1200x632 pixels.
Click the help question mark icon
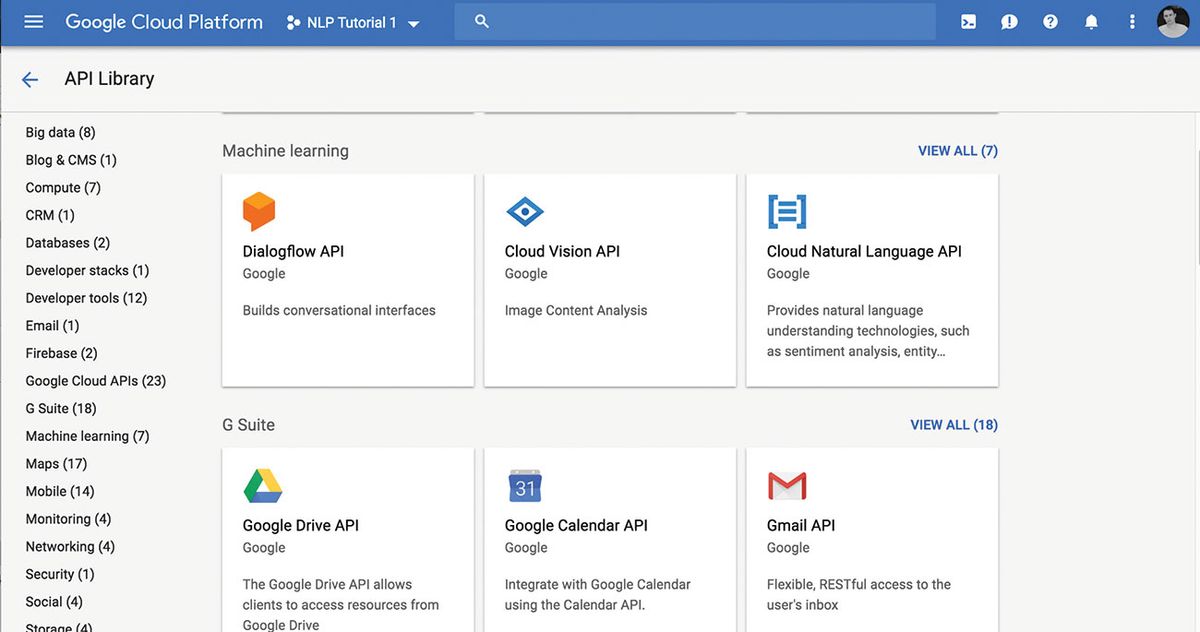click(1050, 21)
